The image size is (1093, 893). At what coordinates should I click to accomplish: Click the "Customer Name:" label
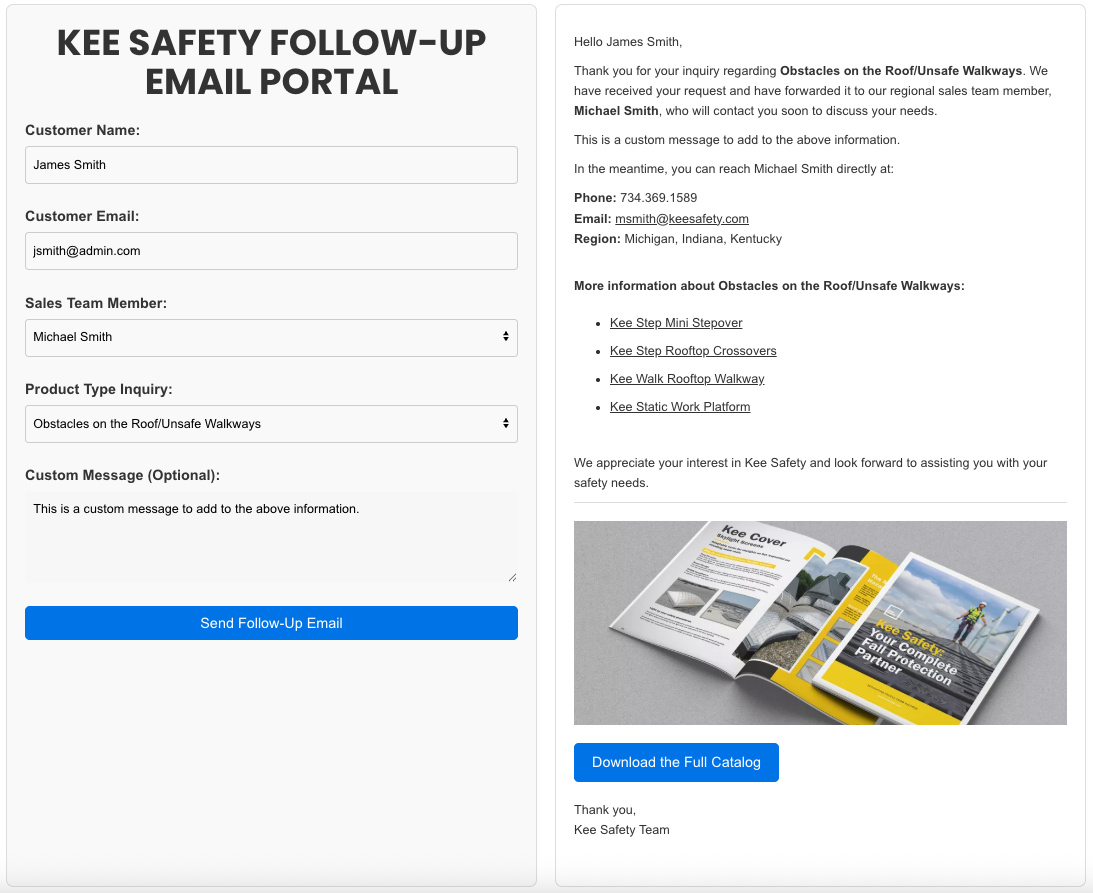(83, 130)
